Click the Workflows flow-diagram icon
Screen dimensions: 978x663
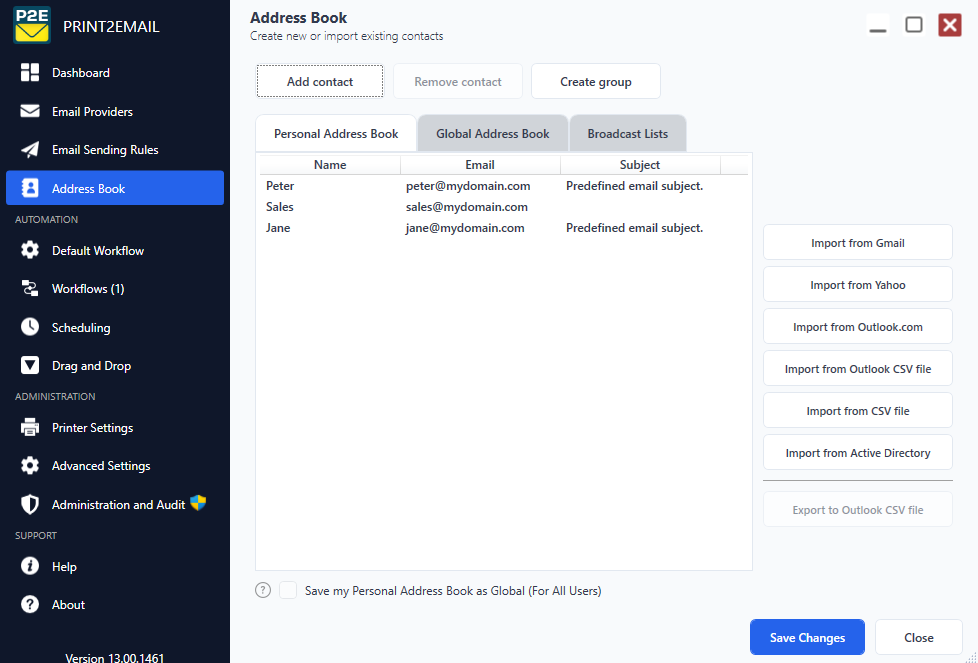click(29, 288)
